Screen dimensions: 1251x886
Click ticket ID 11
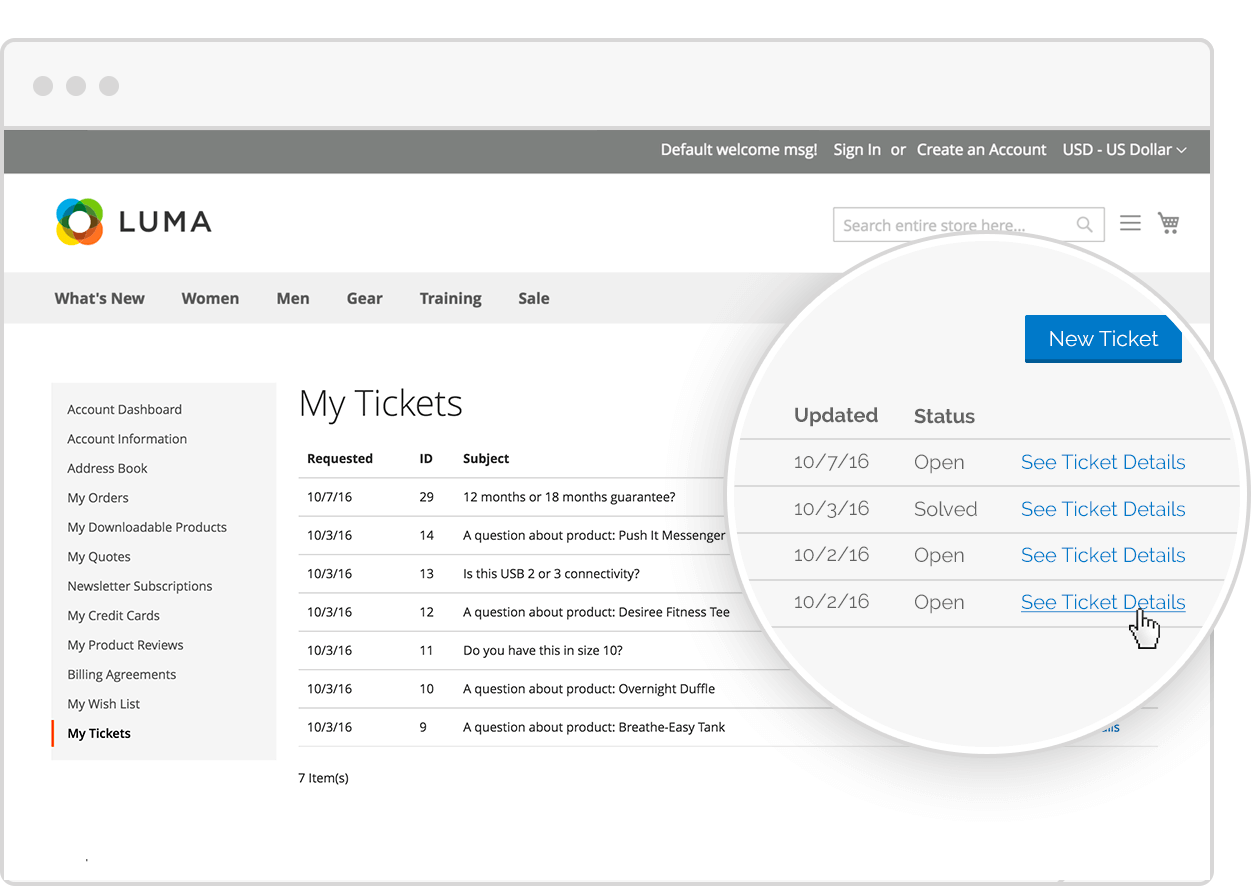click(x=427, y=650)
